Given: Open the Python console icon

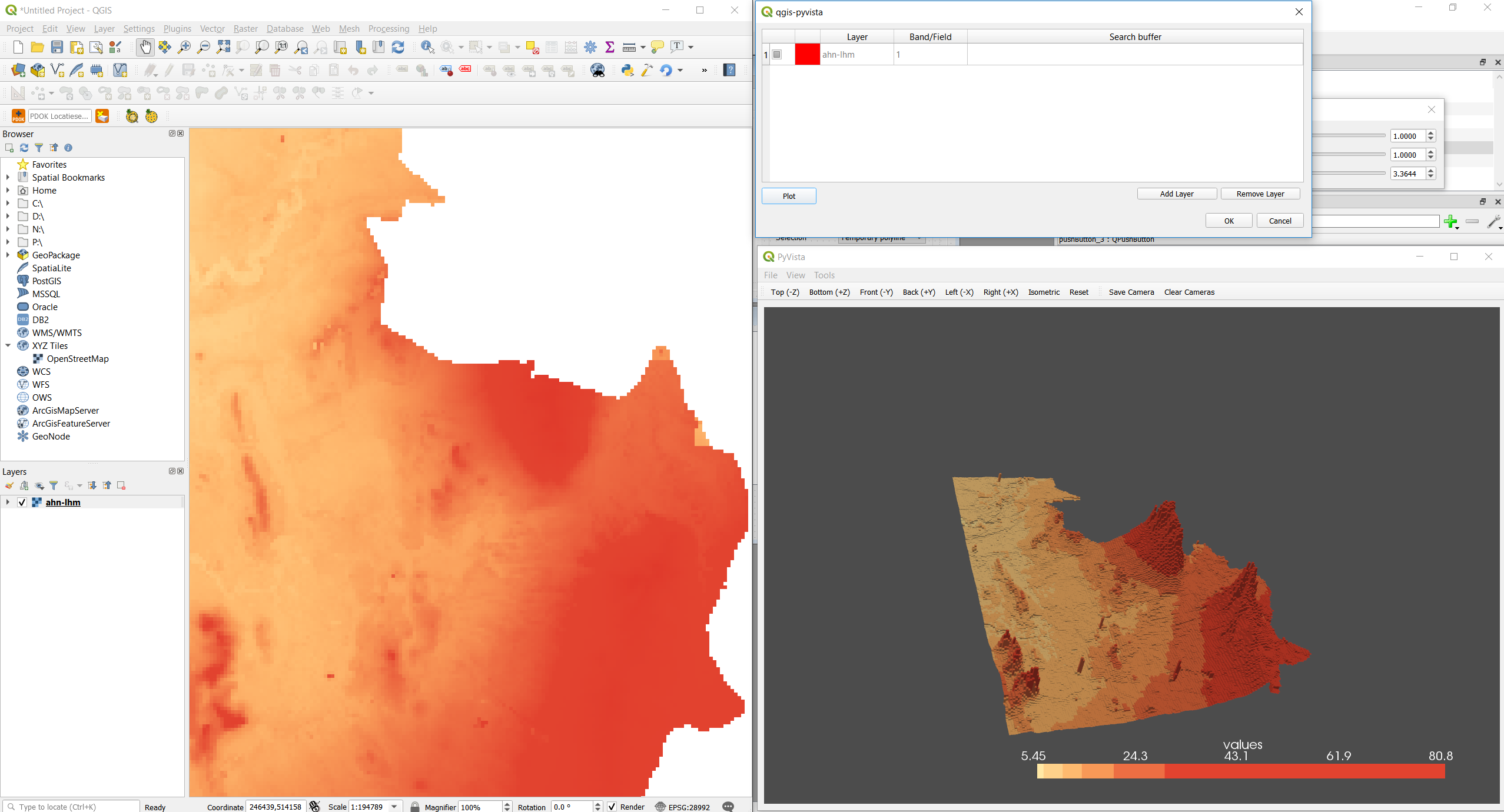Looking at the screenshot, I should click(628, 70).
